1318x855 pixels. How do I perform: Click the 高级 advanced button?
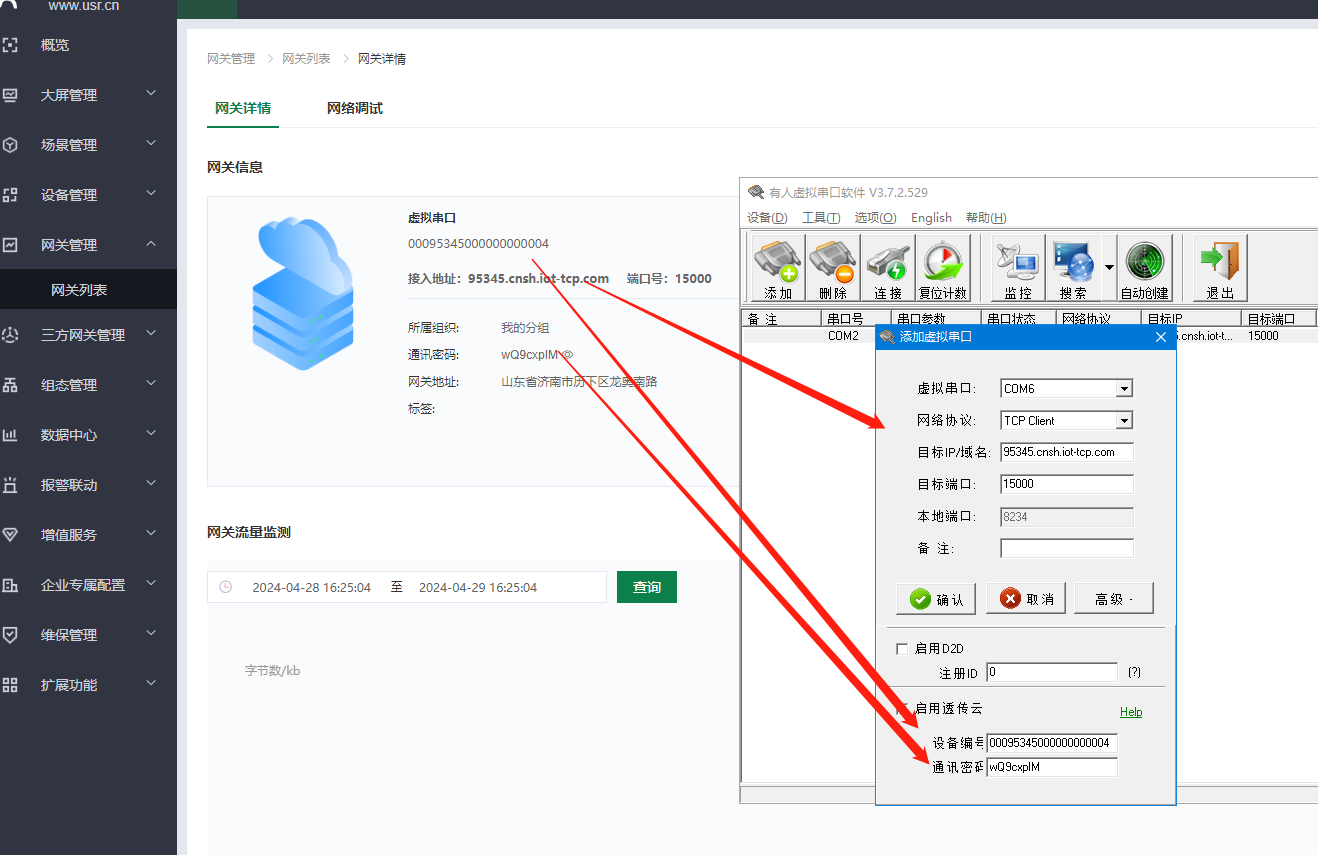1114,599
